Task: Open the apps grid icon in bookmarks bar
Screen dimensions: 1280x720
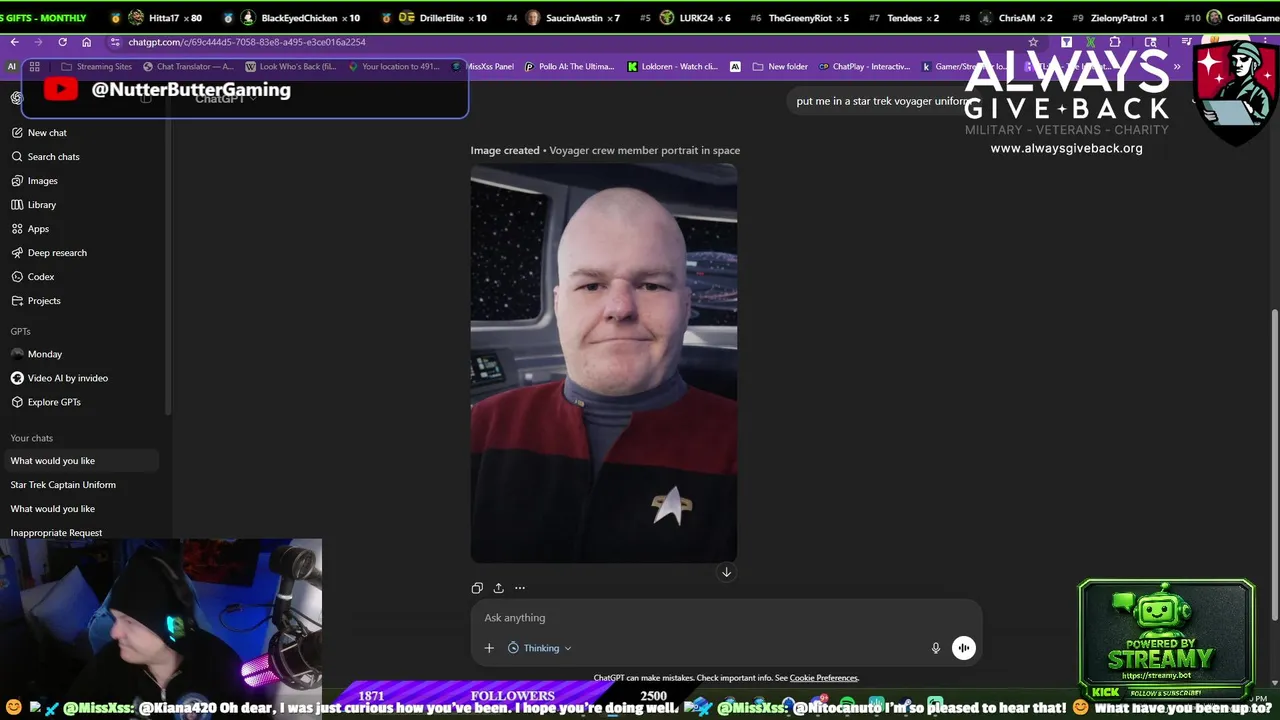Action: 34,67
